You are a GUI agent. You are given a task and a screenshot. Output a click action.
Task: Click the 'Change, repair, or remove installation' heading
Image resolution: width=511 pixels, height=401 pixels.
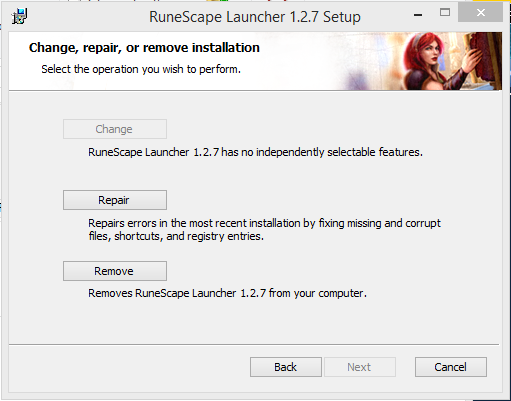[x=144, y=48]
